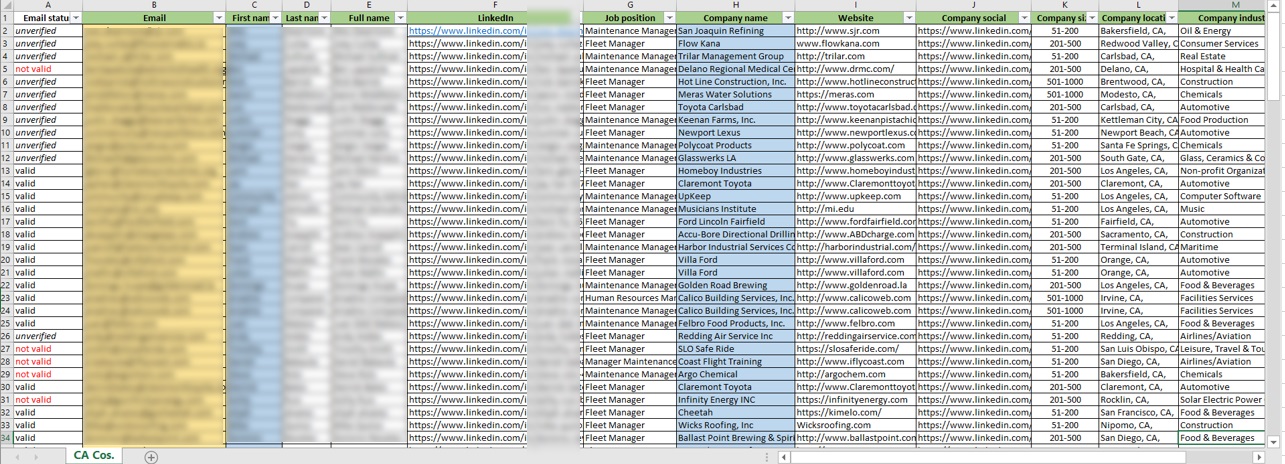The width and height of the screenshot is (1285, 464).
Task: Click the Bakersfield, CA location in row 2
Action: pyautogui.click(x=1138, y=31)
